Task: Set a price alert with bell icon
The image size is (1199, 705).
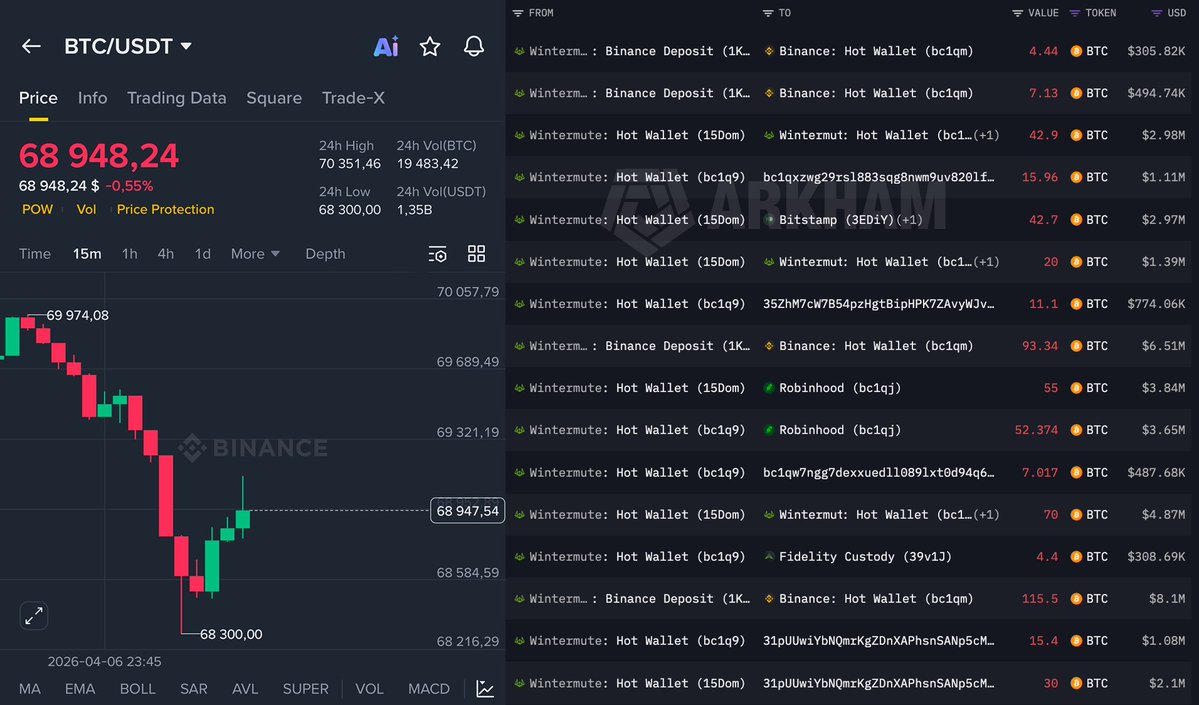Action: (474, 47)
